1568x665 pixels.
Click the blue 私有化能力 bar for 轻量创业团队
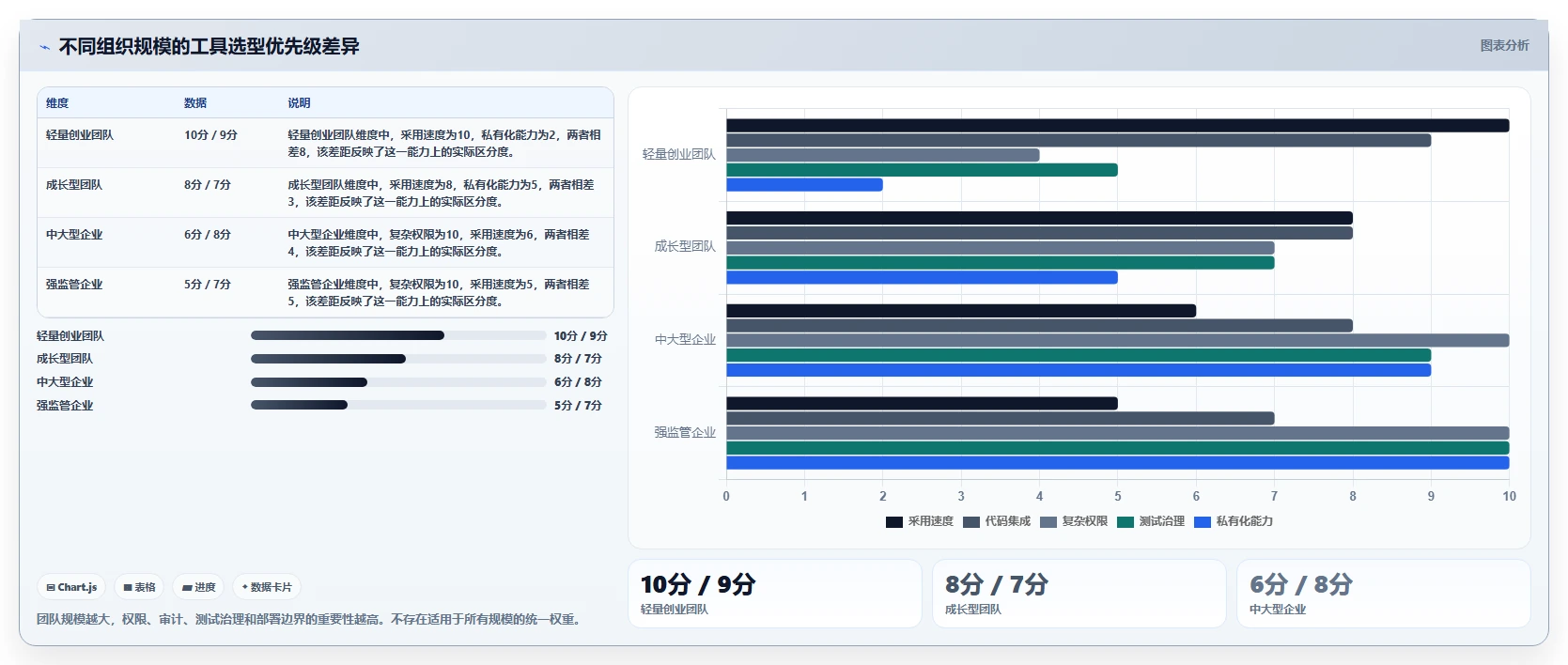click(x=804, y=185)
